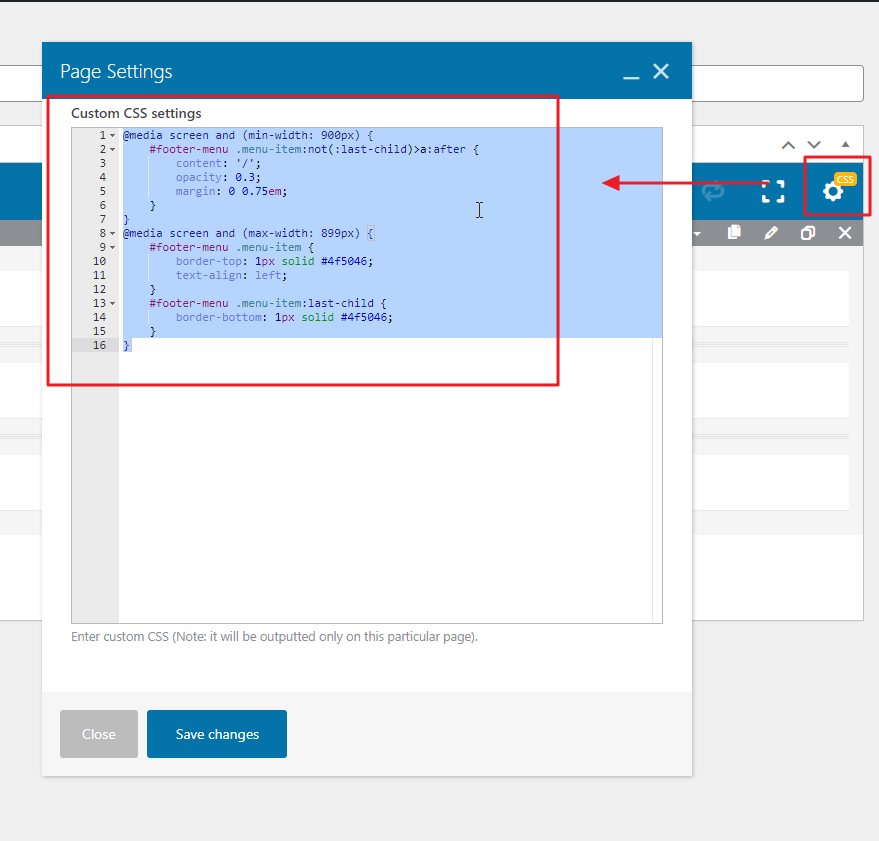Fold the code block at line 2
879x841 pixels.
(113, 150)
